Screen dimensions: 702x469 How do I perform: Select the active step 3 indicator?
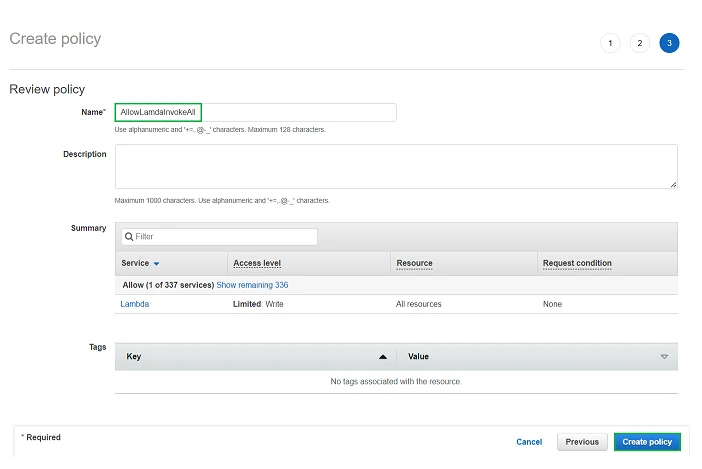pyautogui.click(x=669, y=43)
